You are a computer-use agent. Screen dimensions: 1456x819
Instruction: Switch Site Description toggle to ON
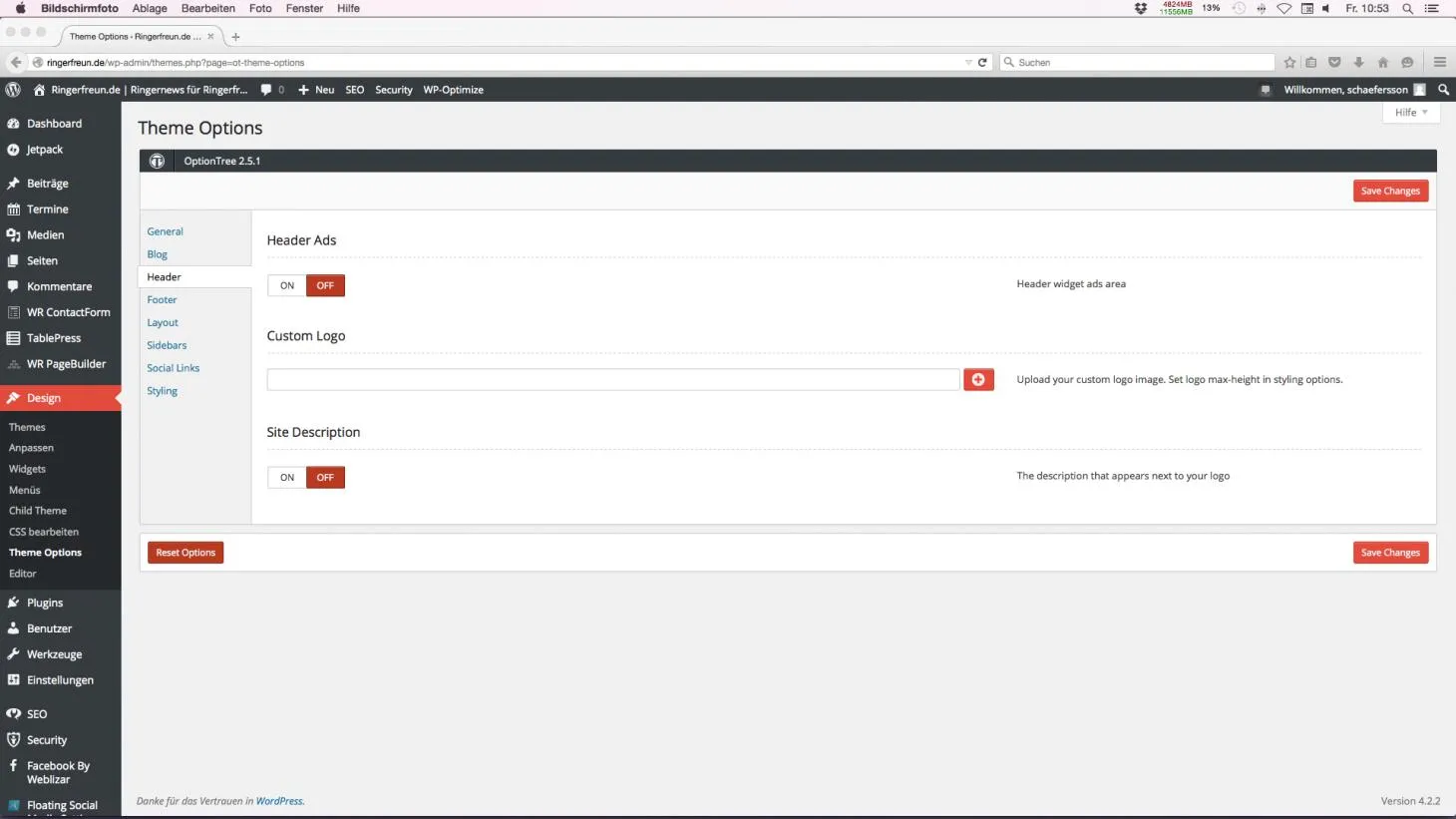[287, 478]
